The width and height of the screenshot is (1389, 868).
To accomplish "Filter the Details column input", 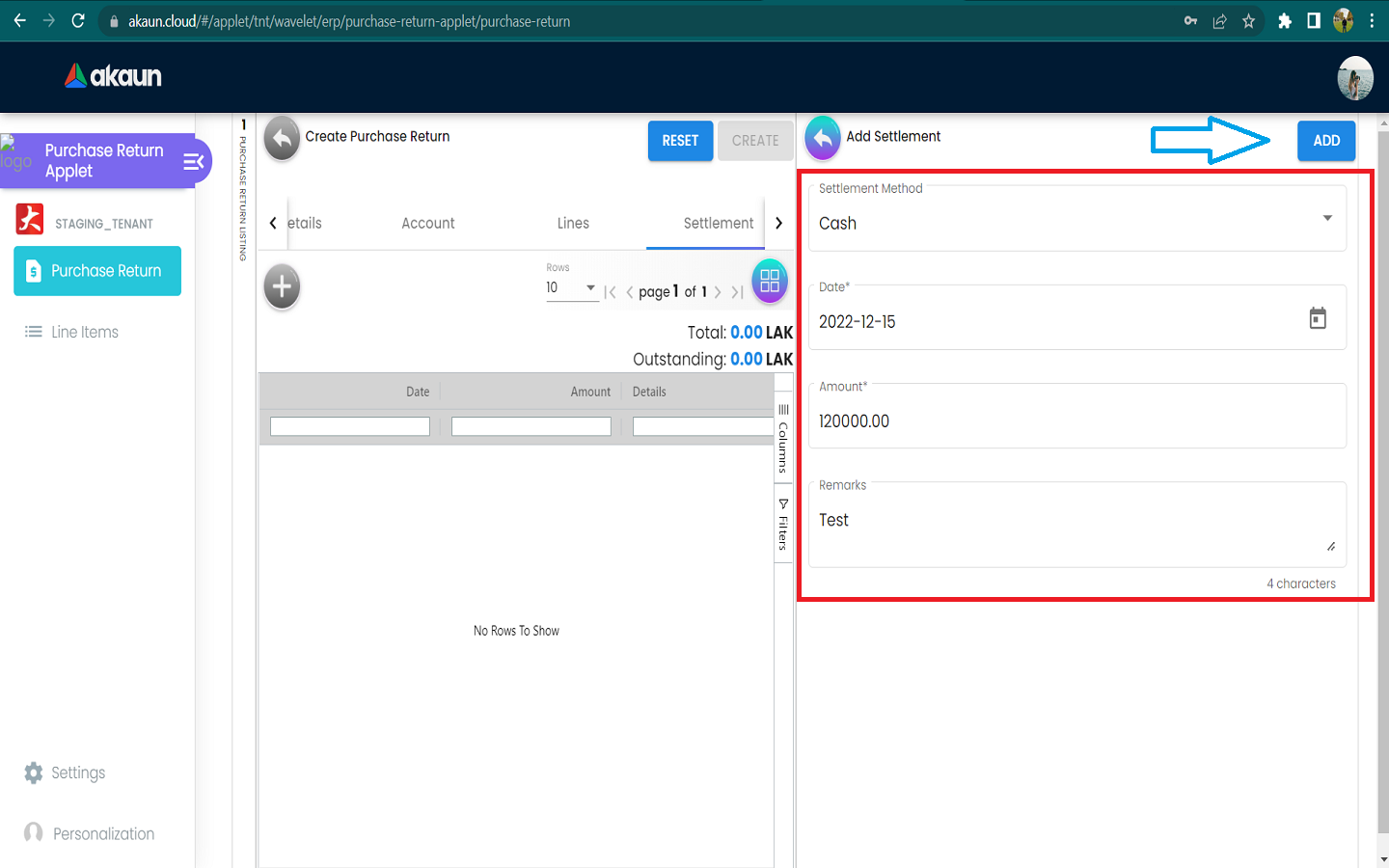I will (703, 426).
